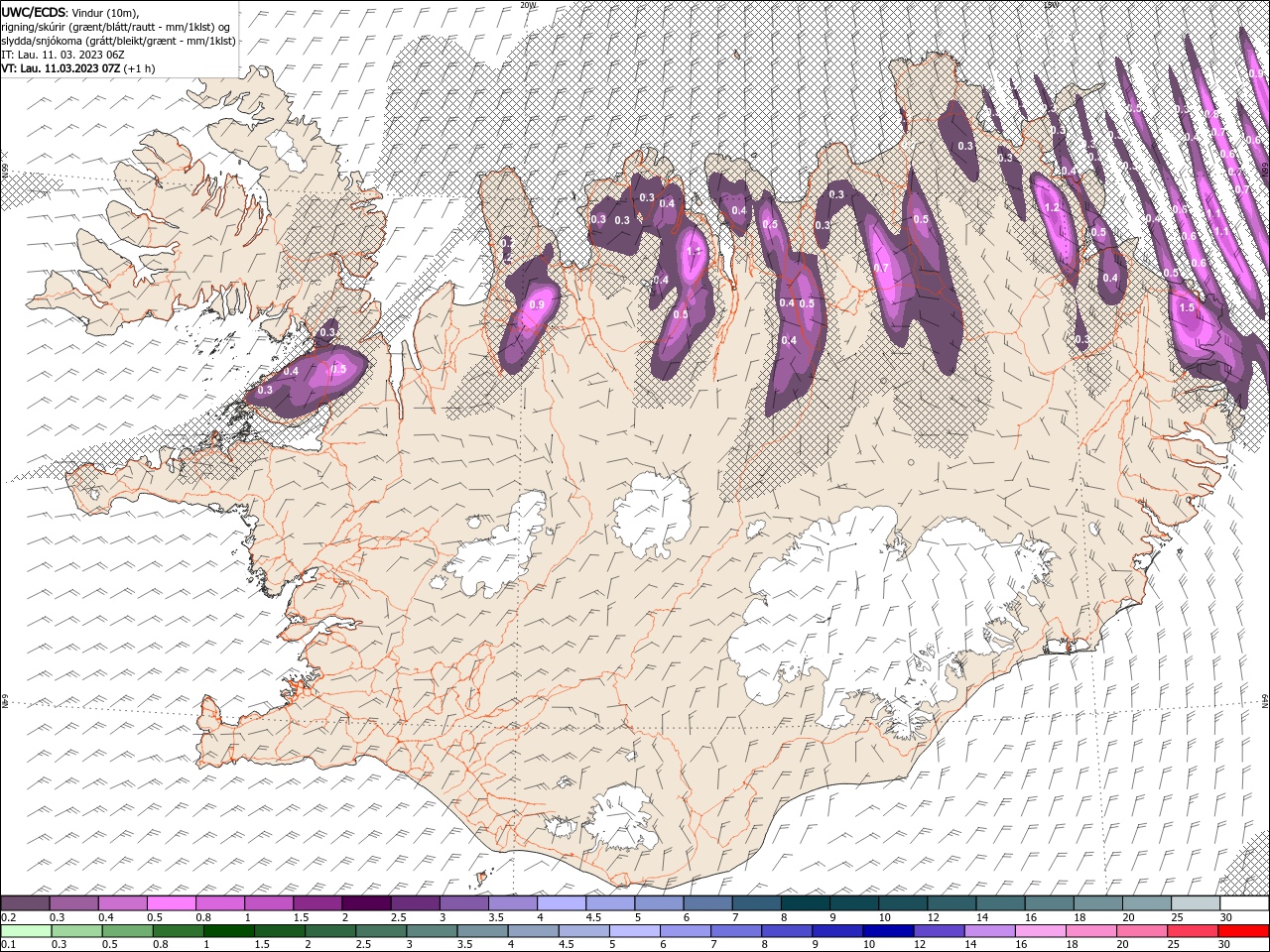Click the 0.1 label in the rain legend
This screenshot has width=1270, height=952.
coord(8,945)
